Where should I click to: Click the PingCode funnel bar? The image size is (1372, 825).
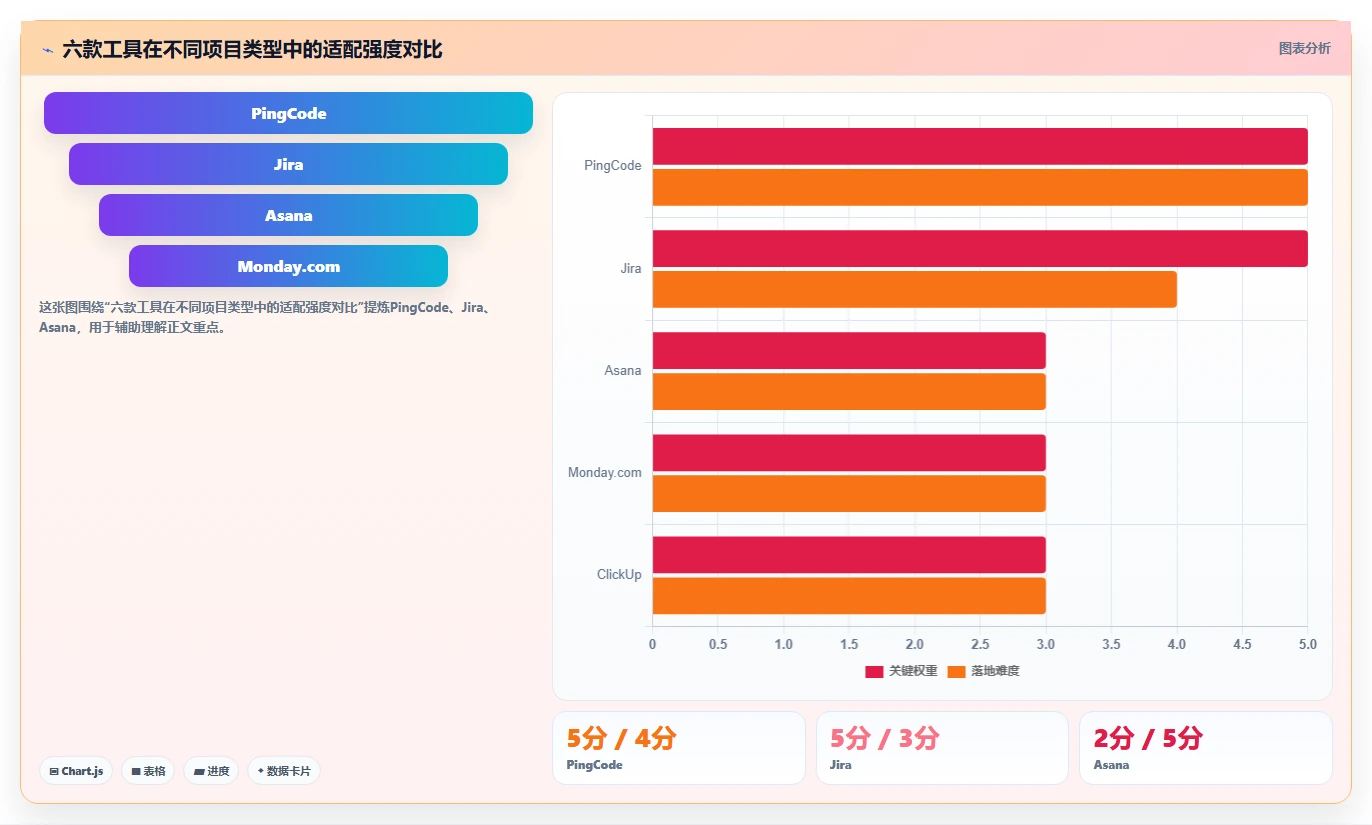pyautogui.click(x=288, y=113)
